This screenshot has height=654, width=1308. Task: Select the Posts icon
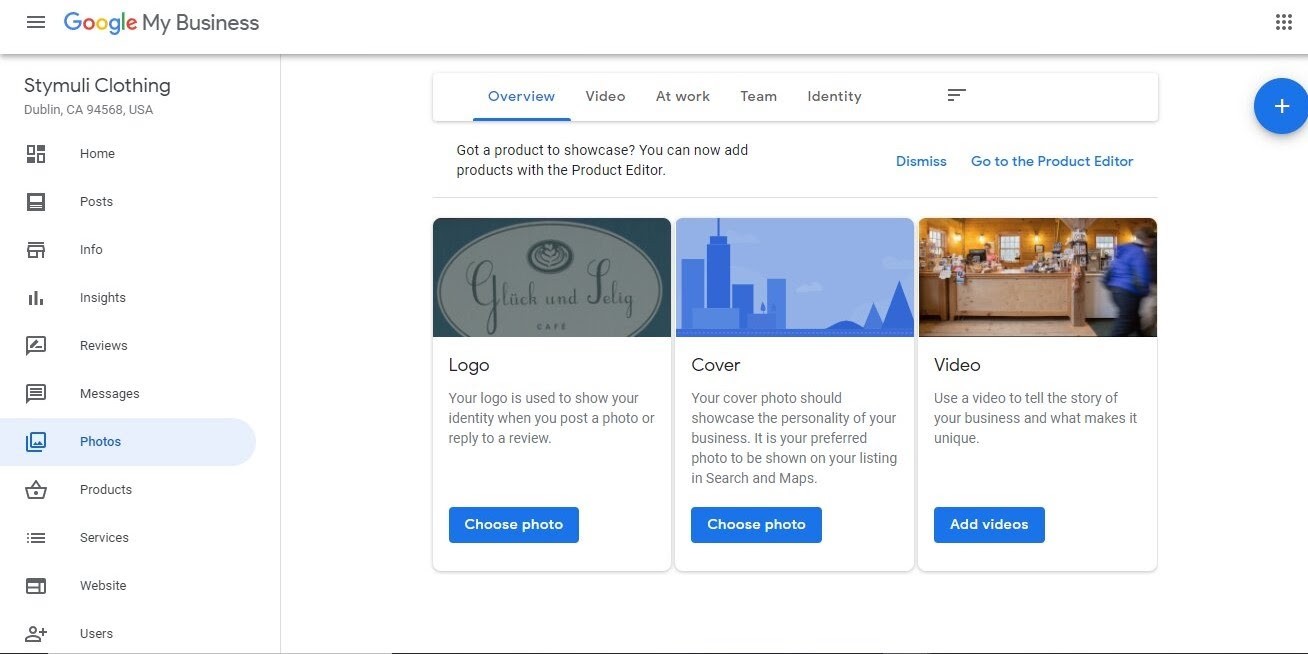[x=36, y=201]
